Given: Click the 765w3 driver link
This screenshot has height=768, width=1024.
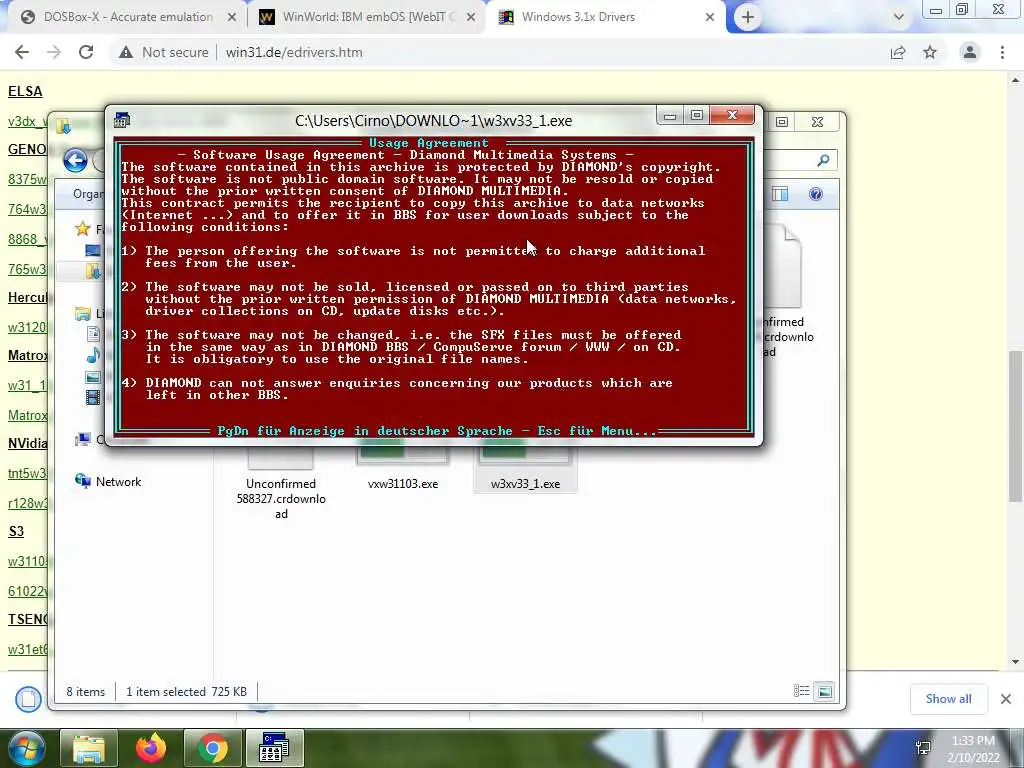Looking at the screenshot, I should (27, 269).
